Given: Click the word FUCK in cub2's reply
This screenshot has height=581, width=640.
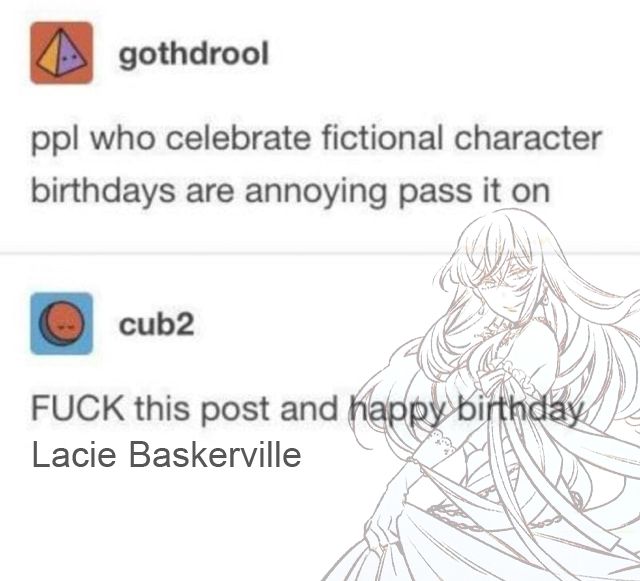Looking at the screenshot, I should tap(78, 408).
